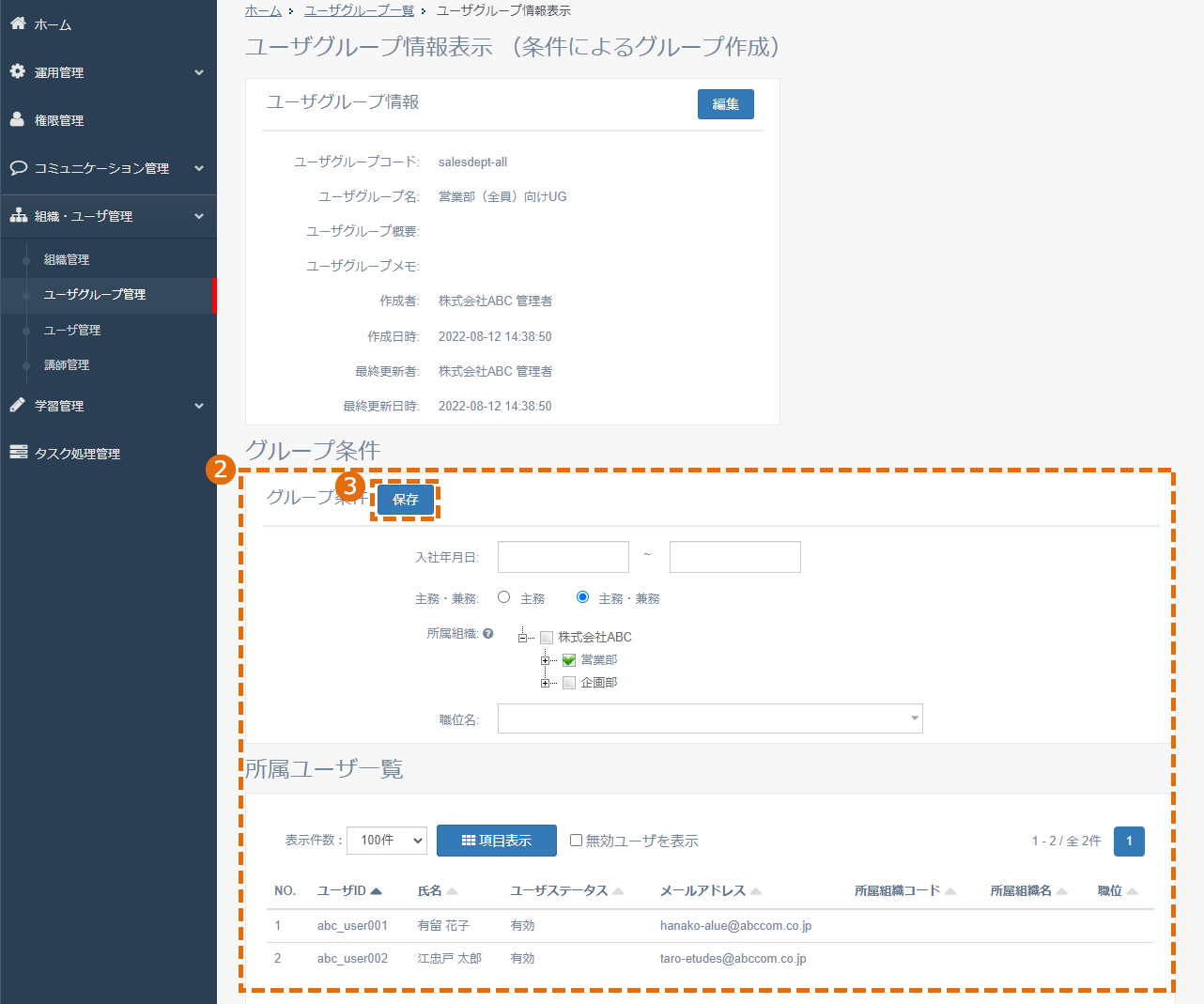Sort by 所属組織コード column arrow
The height and width of the screenshot is (1004, 1204).
click(x=950, y=891)
